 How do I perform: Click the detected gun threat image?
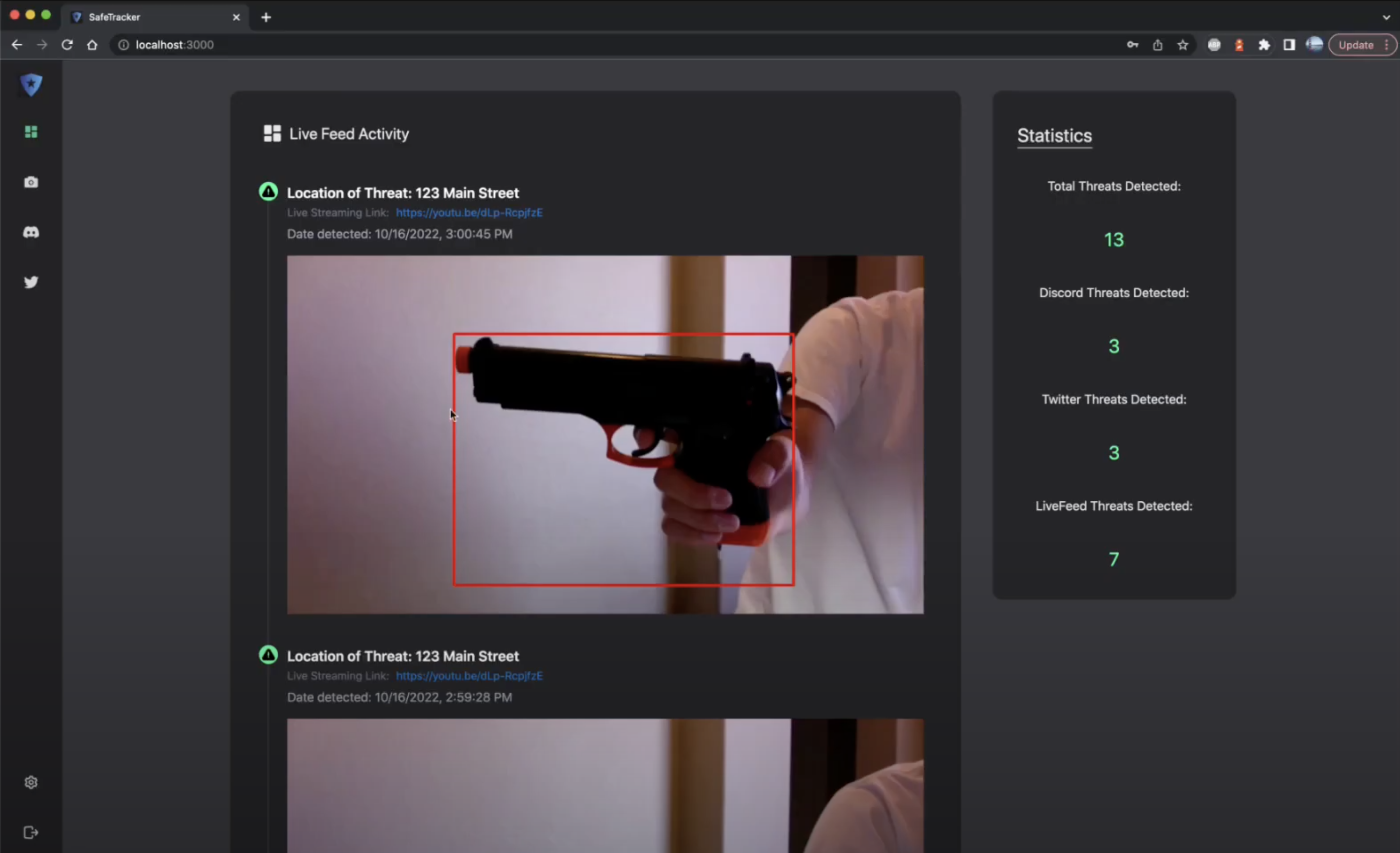(x=605, y=435)
